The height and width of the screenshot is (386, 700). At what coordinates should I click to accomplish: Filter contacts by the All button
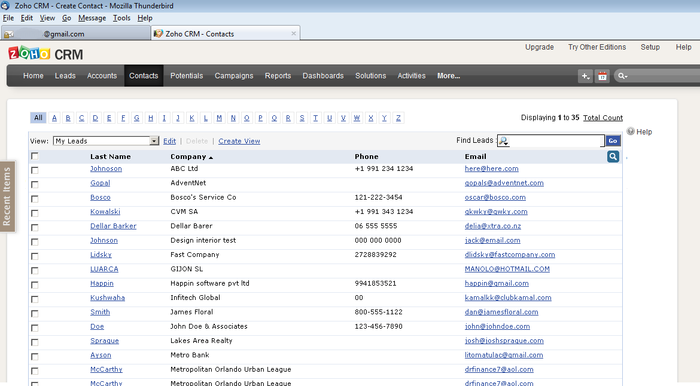38,118
